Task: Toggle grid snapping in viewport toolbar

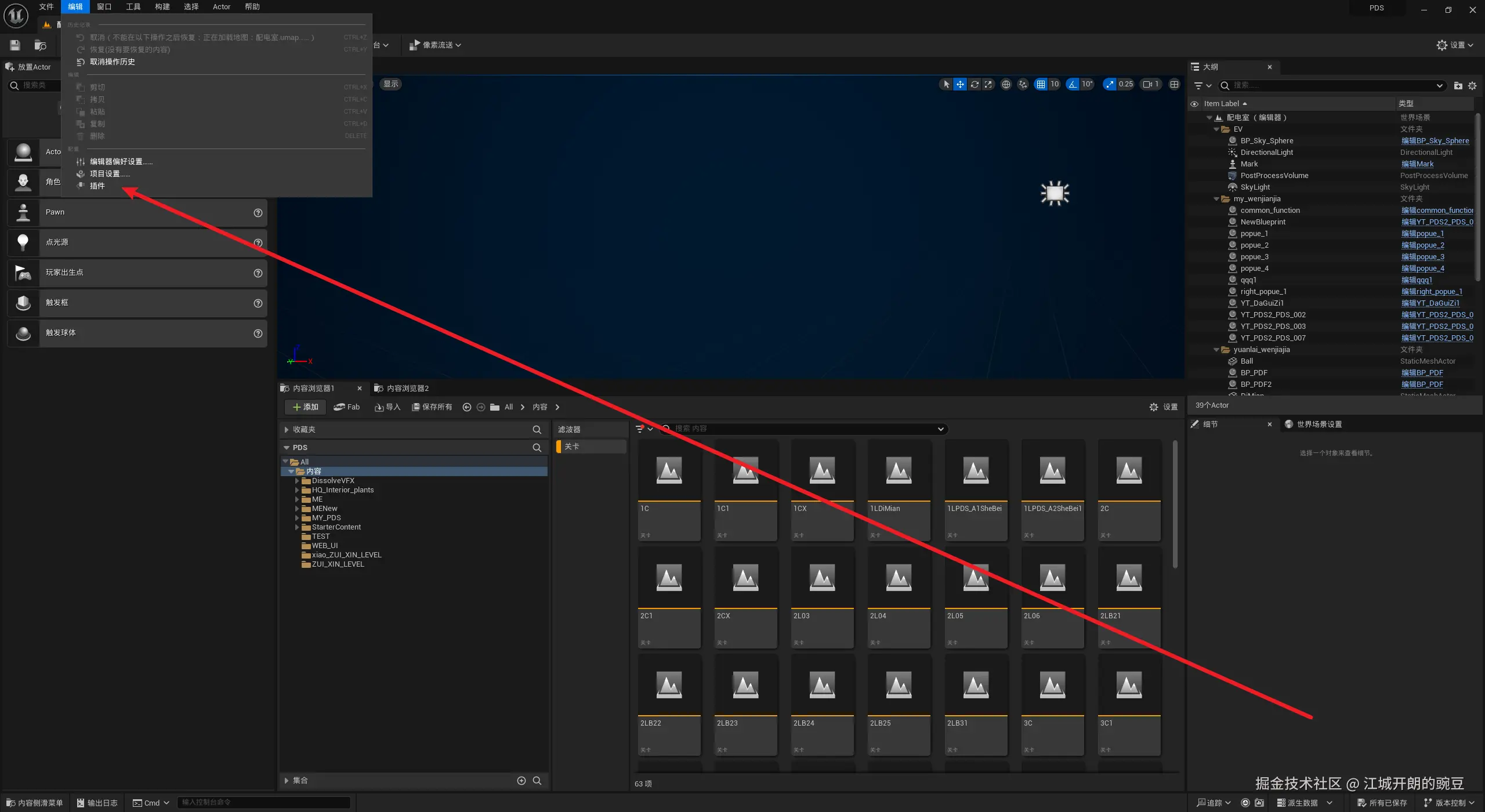Action: click(x=1041, y=85)
